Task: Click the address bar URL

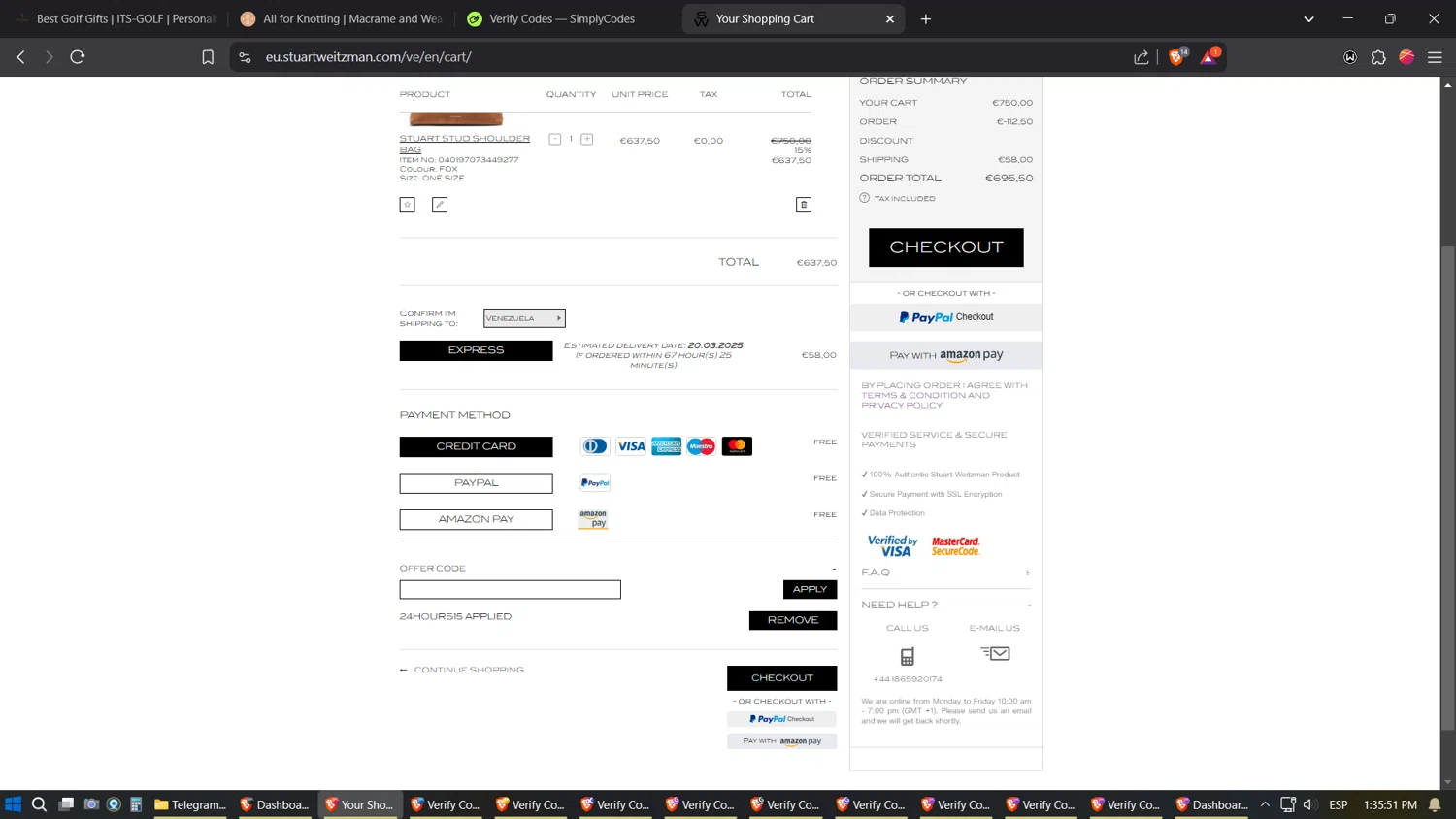Action: (369, 57)
